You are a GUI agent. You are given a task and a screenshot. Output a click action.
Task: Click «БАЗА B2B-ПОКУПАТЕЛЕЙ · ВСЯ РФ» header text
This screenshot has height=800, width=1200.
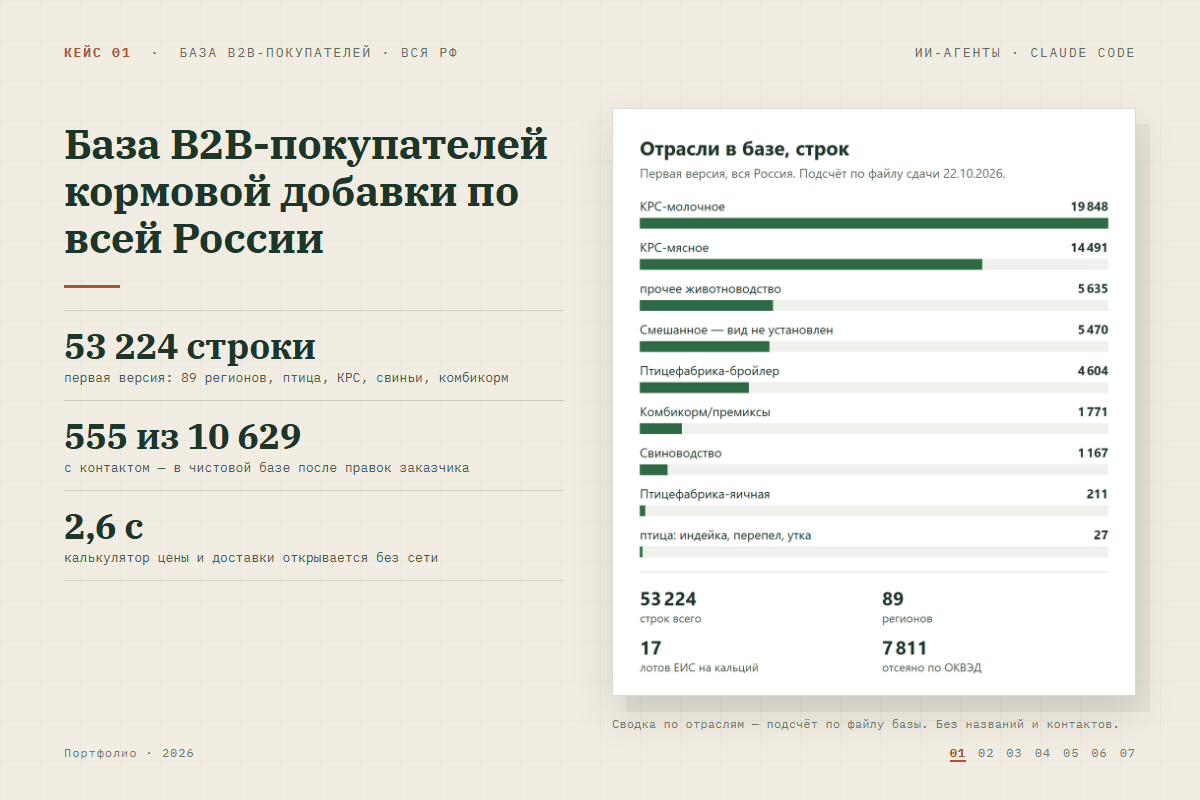pyautogui.click(x=319, y=53)
